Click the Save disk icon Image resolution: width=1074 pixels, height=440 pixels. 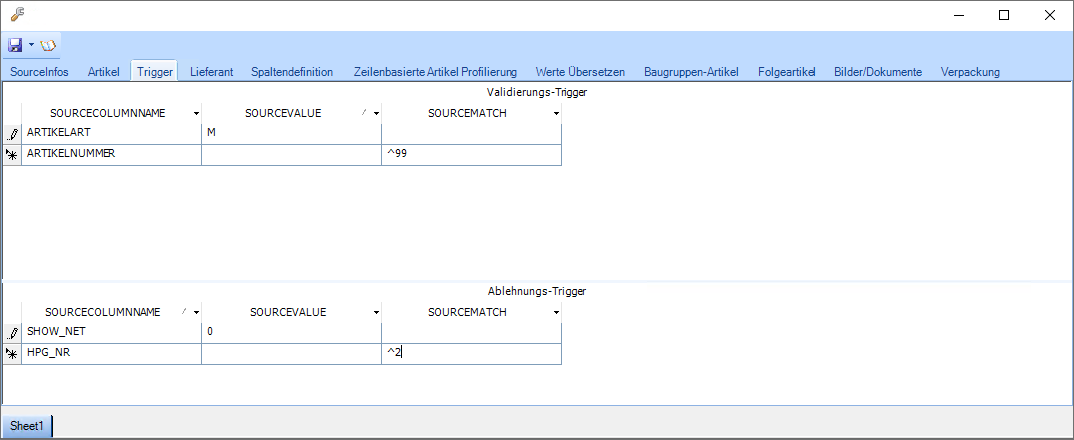[16, 45]
